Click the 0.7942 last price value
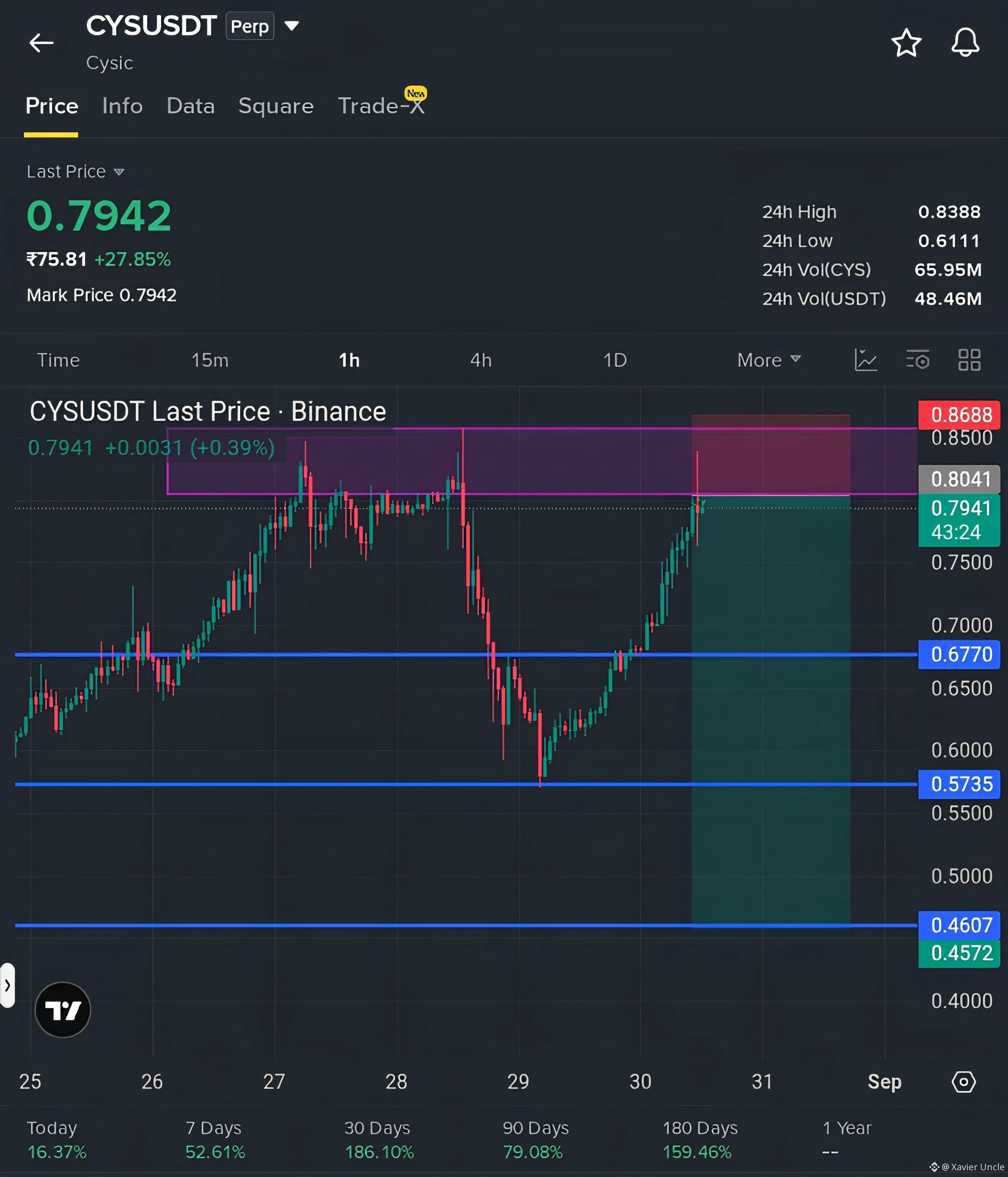Screen dimensions: 1008x1177 pyautogui.click(x=99, y=216)
